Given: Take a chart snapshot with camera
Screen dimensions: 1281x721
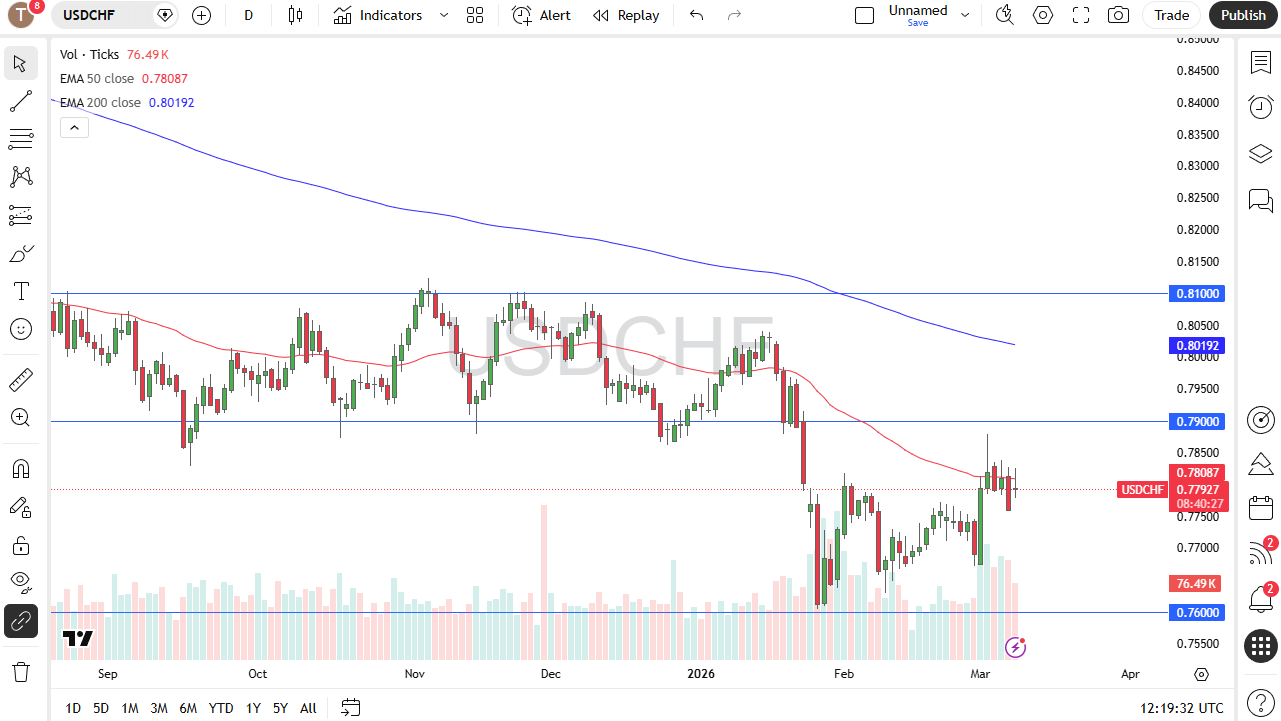Looking at the screenshot, I should click(x=1119, y=15).
